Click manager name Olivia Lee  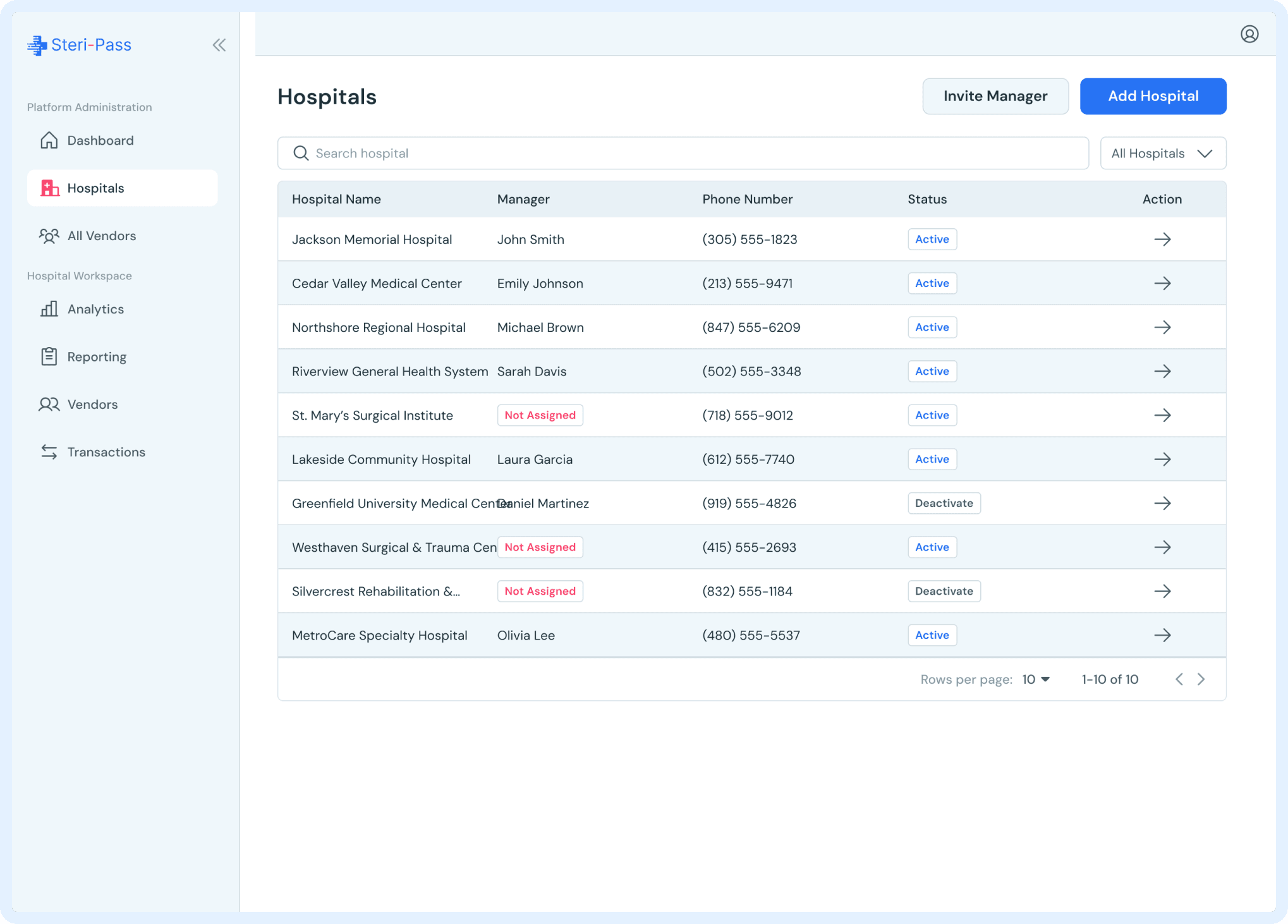tap(526, 635)
